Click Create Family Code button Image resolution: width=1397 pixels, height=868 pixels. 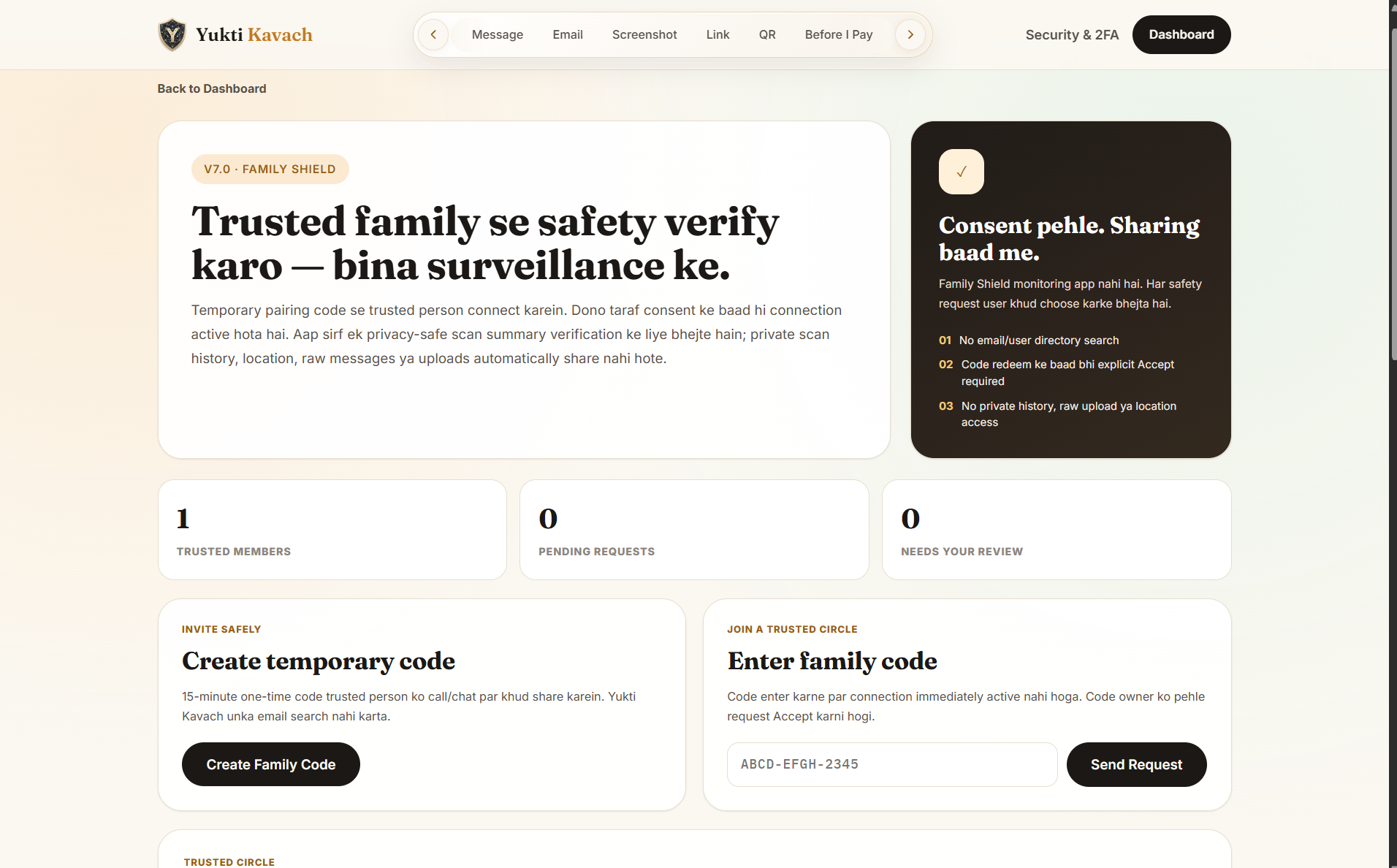(x=271, y=764)
